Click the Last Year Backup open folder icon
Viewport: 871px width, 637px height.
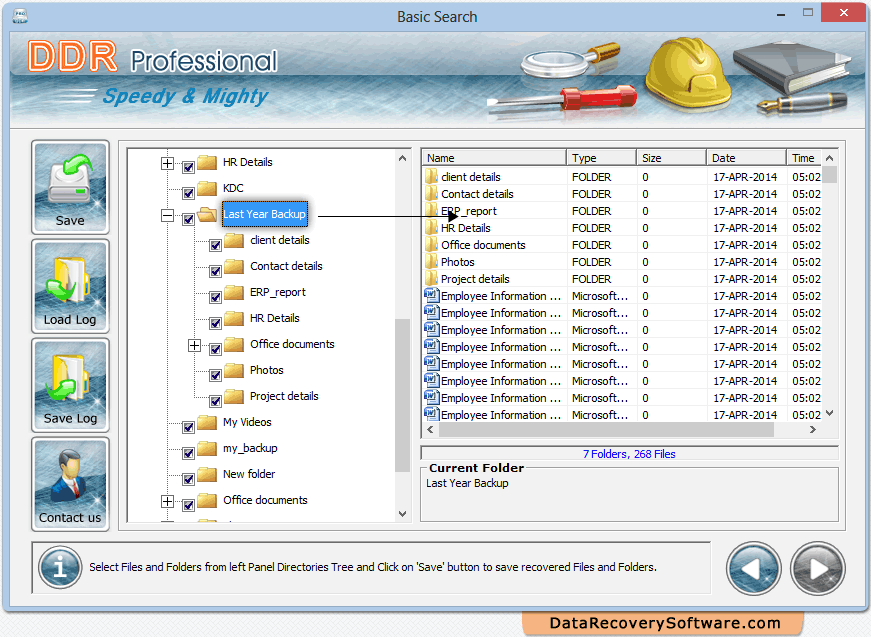207,214
